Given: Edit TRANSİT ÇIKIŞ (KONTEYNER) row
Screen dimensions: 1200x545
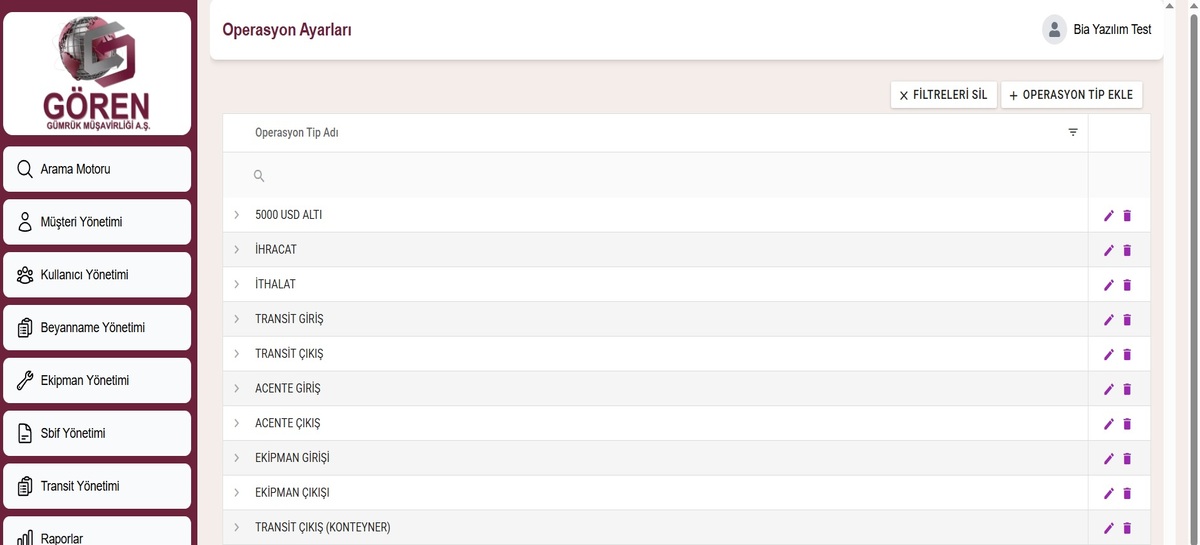Looking at the screenshot, I should point(1108,528).
